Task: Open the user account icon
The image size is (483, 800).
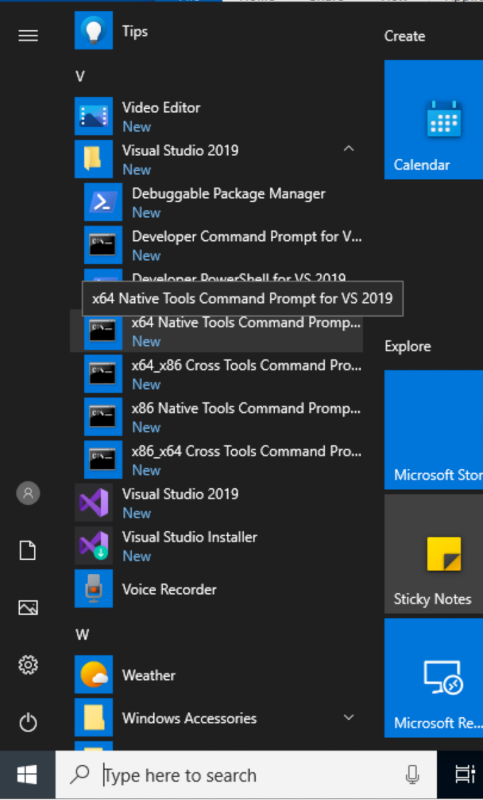Action: 28,493
